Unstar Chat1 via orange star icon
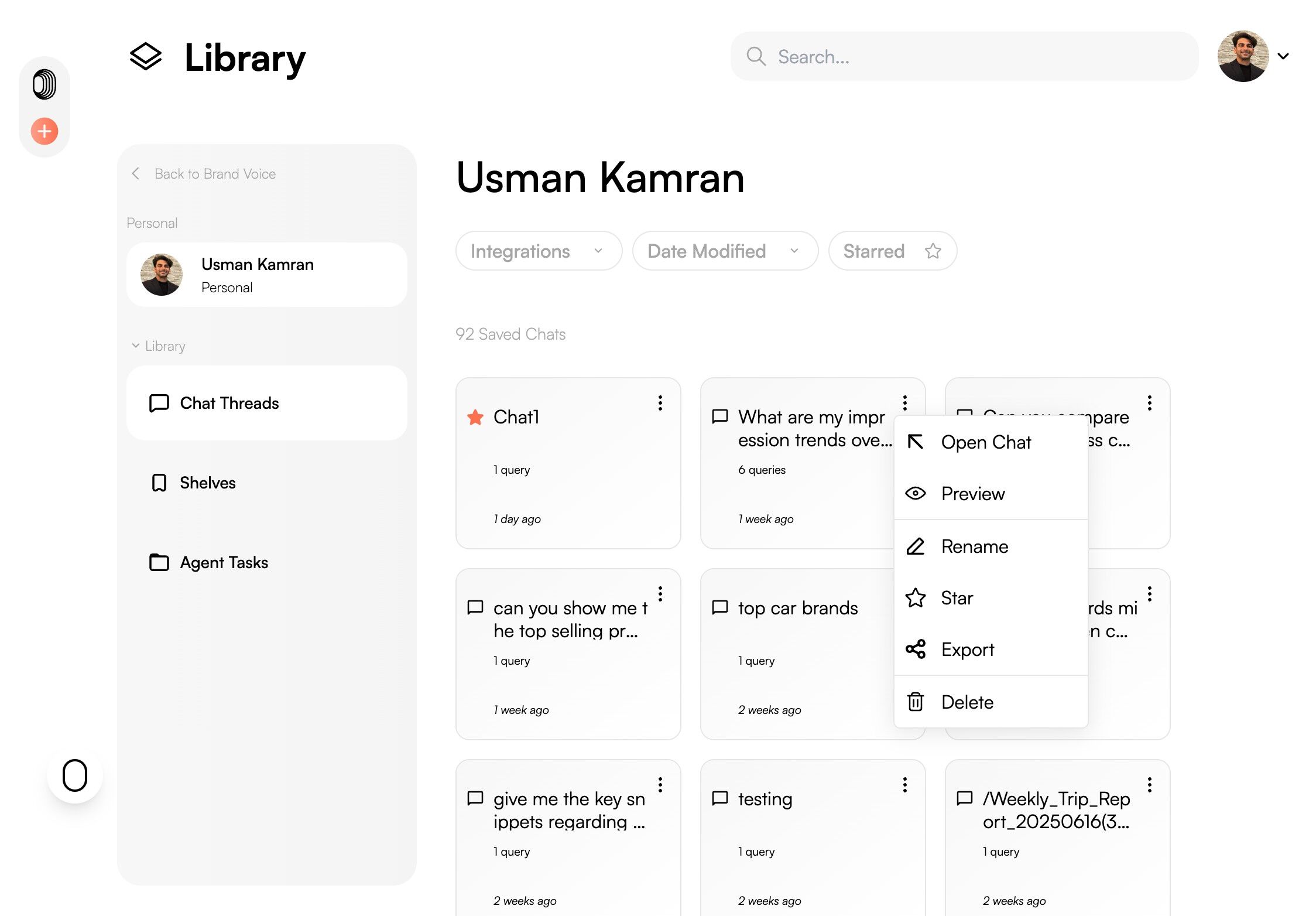1316x916 pixels. click(x=475, y=417)
